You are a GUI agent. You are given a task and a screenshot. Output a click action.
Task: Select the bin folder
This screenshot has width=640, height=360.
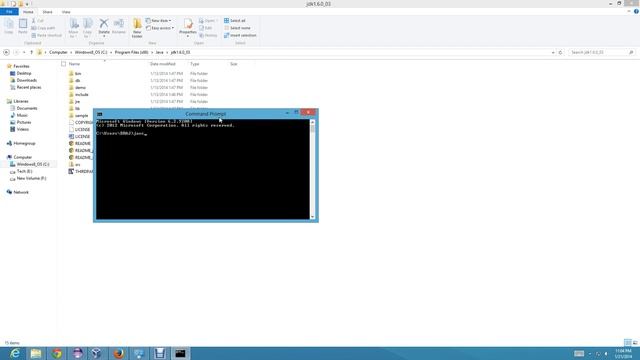pyautogui.click(x=78, y=73)
